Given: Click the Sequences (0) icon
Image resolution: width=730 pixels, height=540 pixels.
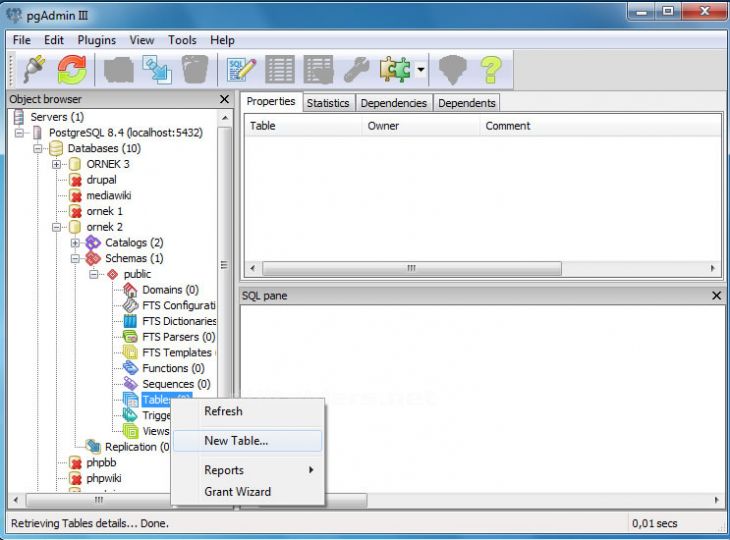Looking at the screenshot, I should pos(130,384).
